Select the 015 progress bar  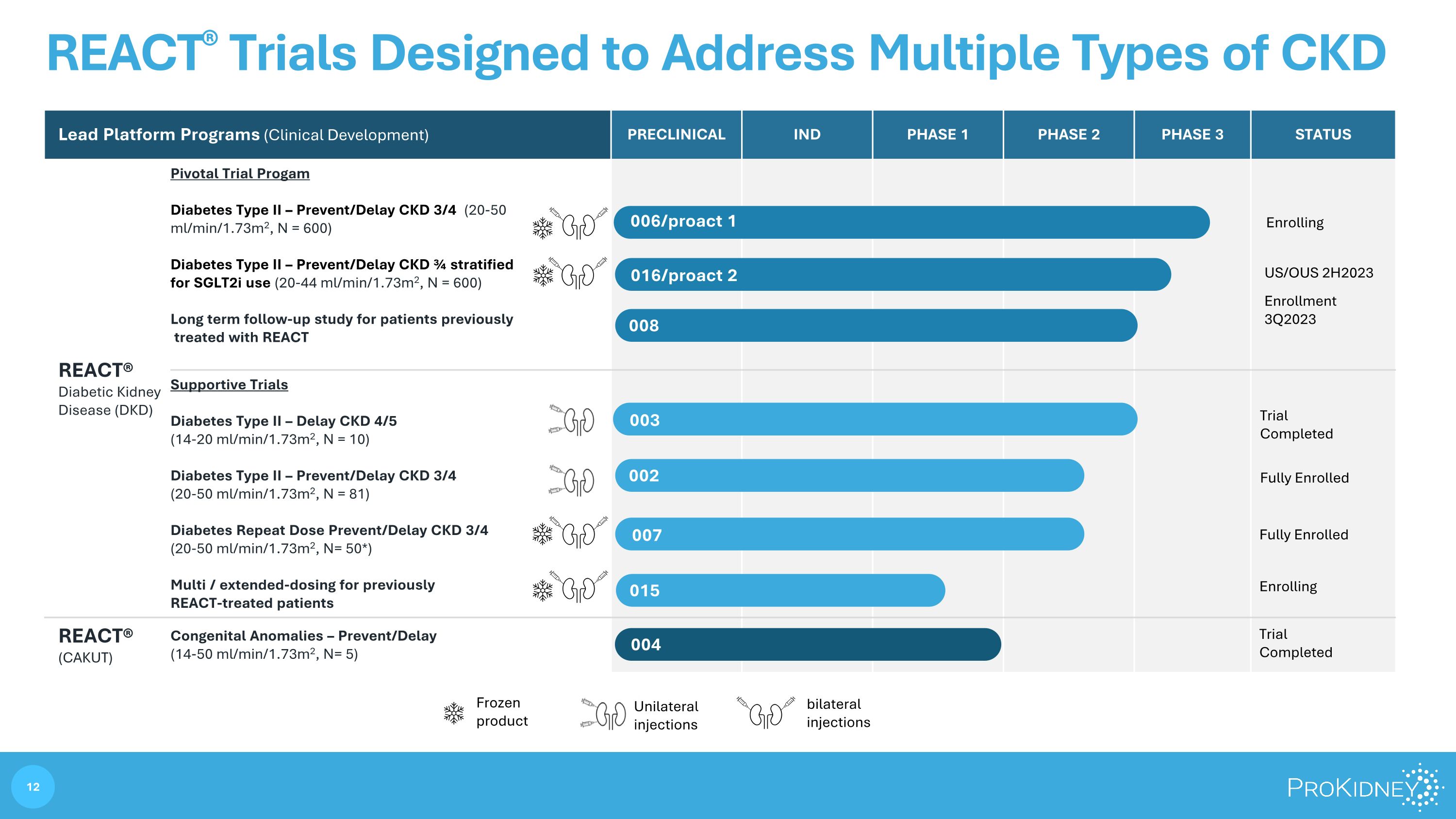(x=780, y=590)
